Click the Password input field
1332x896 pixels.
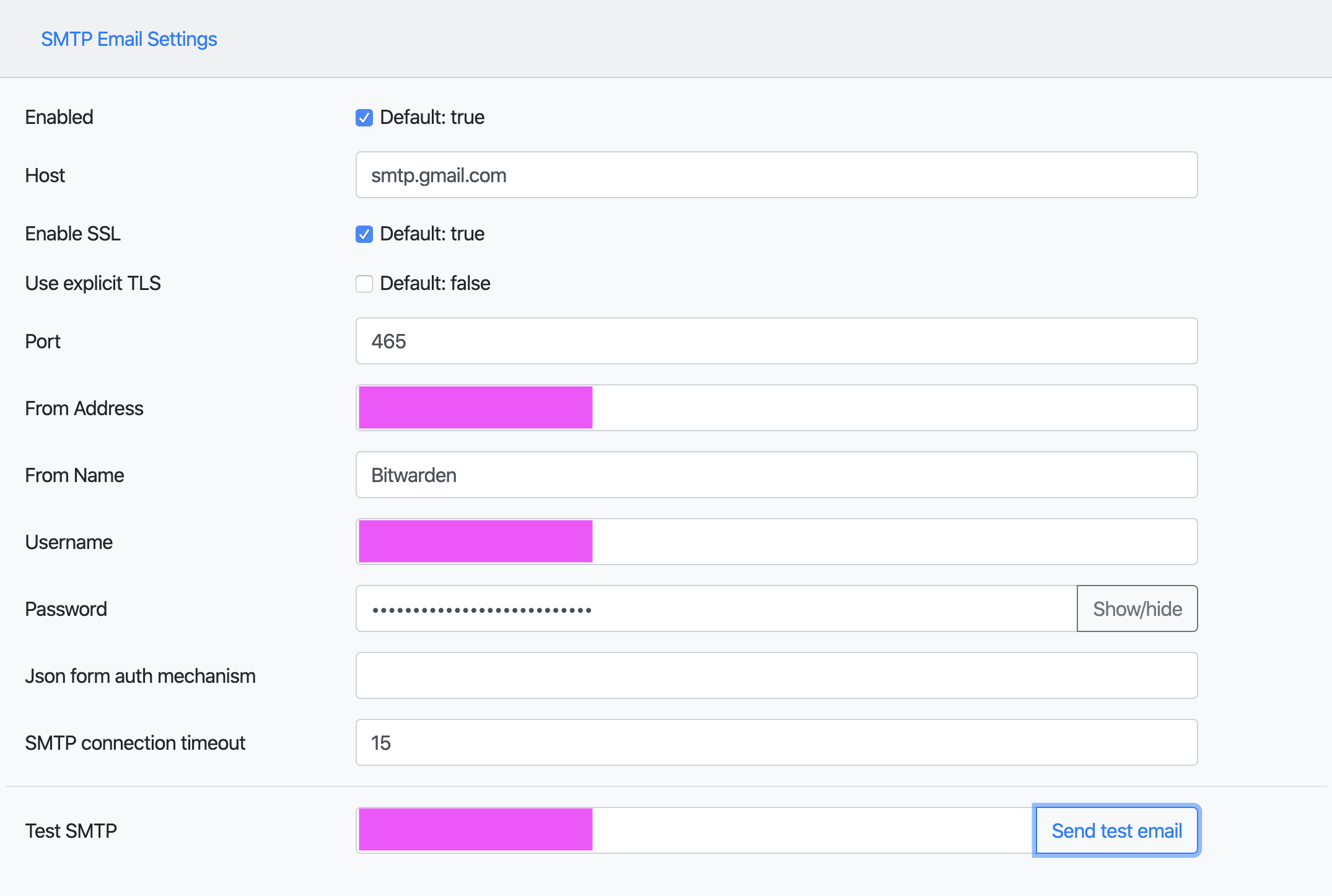[716, 609]
